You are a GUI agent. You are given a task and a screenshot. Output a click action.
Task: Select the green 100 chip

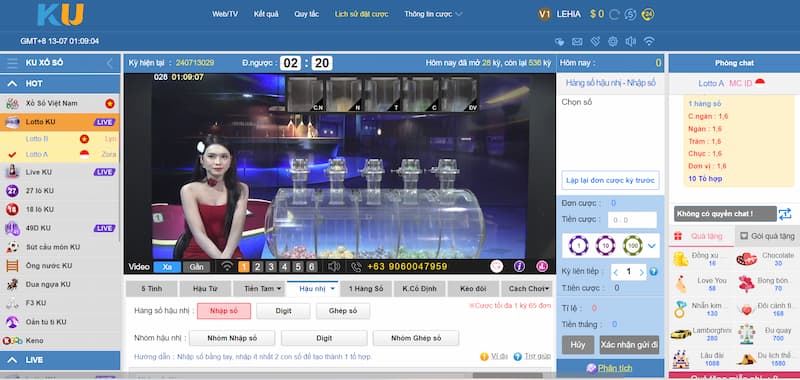[633, 245]
